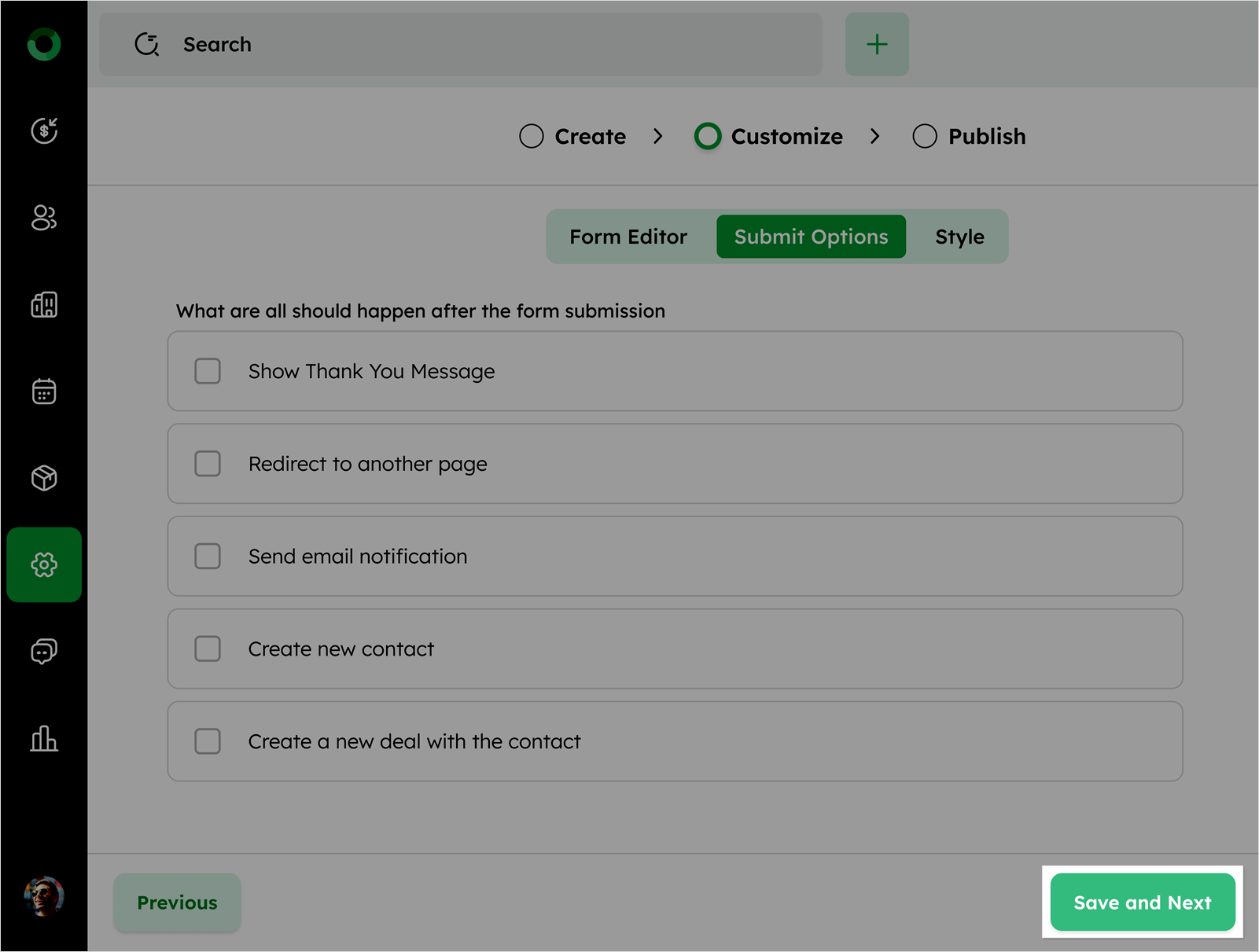The image size is (1259, 952).
Task: Go back with the Previous button
Action: tap(177, 902)
